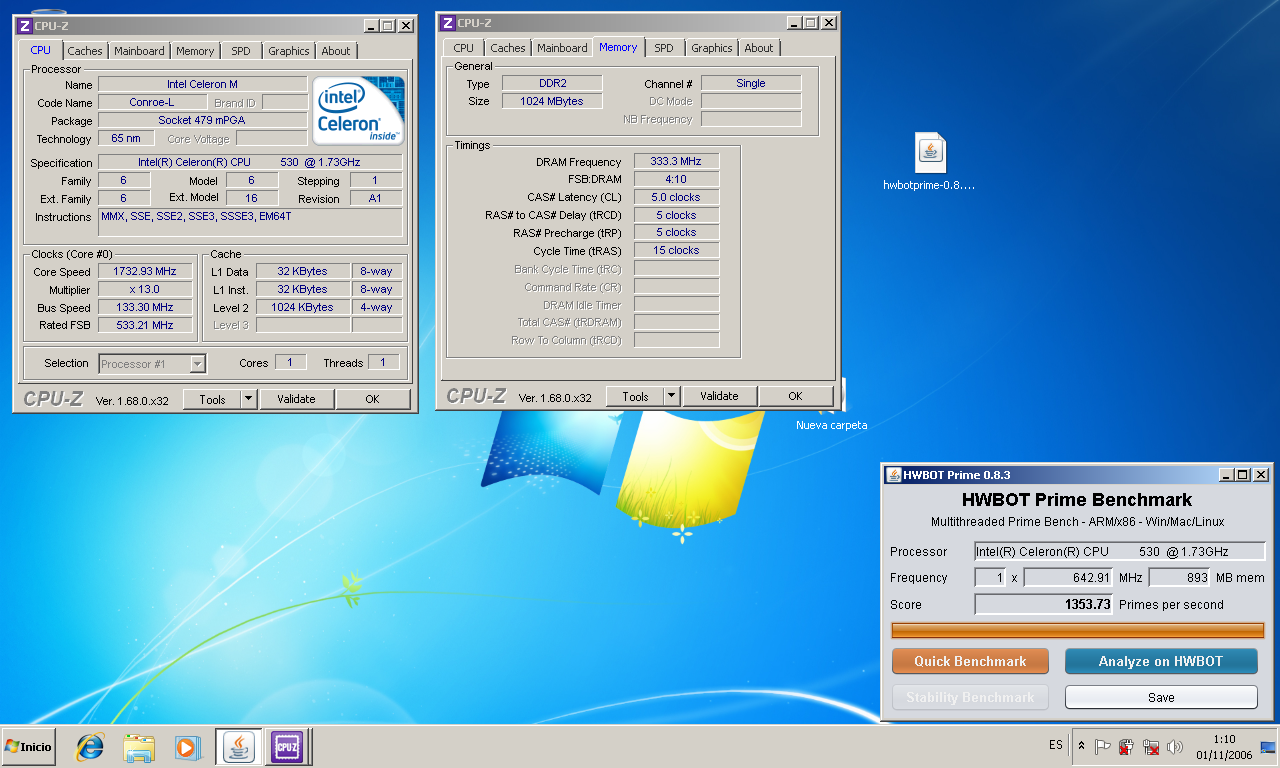
Task: Open Tools dropdown arrow in left CPU-Z window
Action: [x=249, y=399]
